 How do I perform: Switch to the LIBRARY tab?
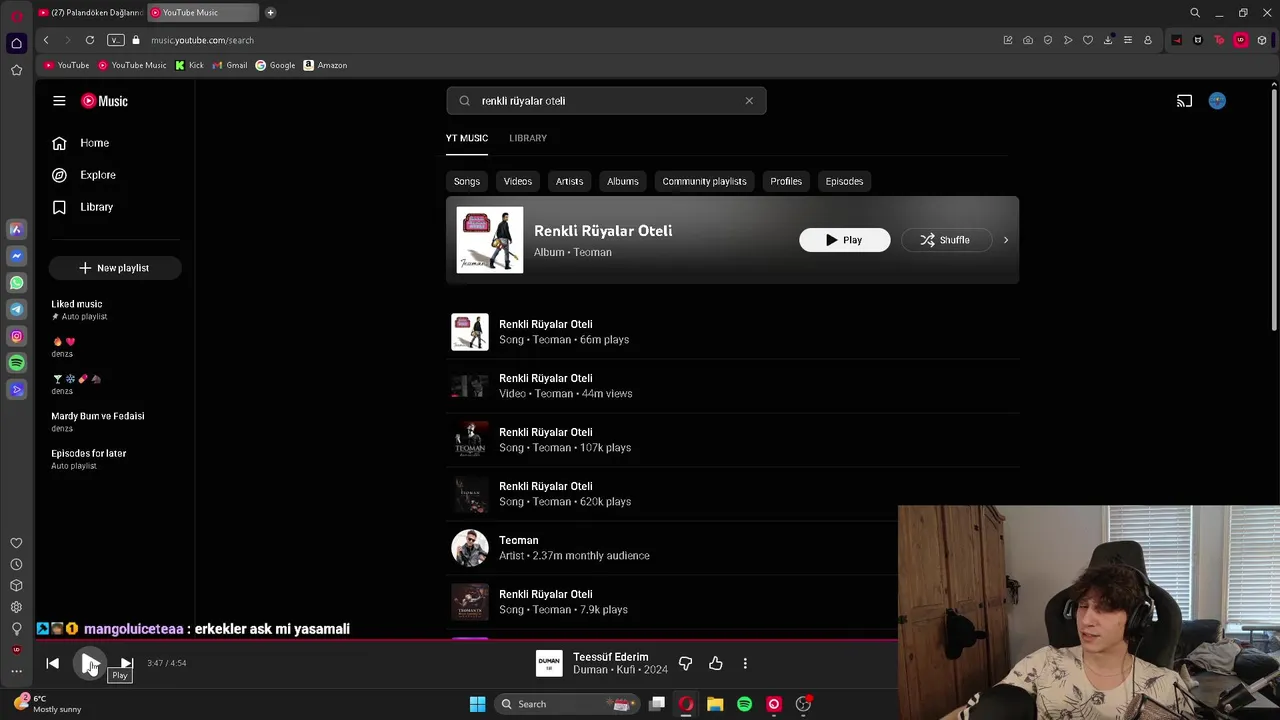pos(528,138)
